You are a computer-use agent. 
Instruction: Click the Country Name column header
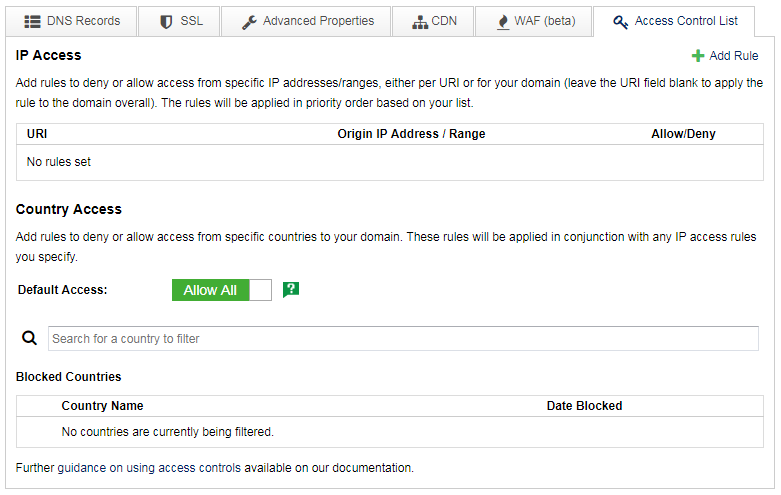click(x=102, y=406)
